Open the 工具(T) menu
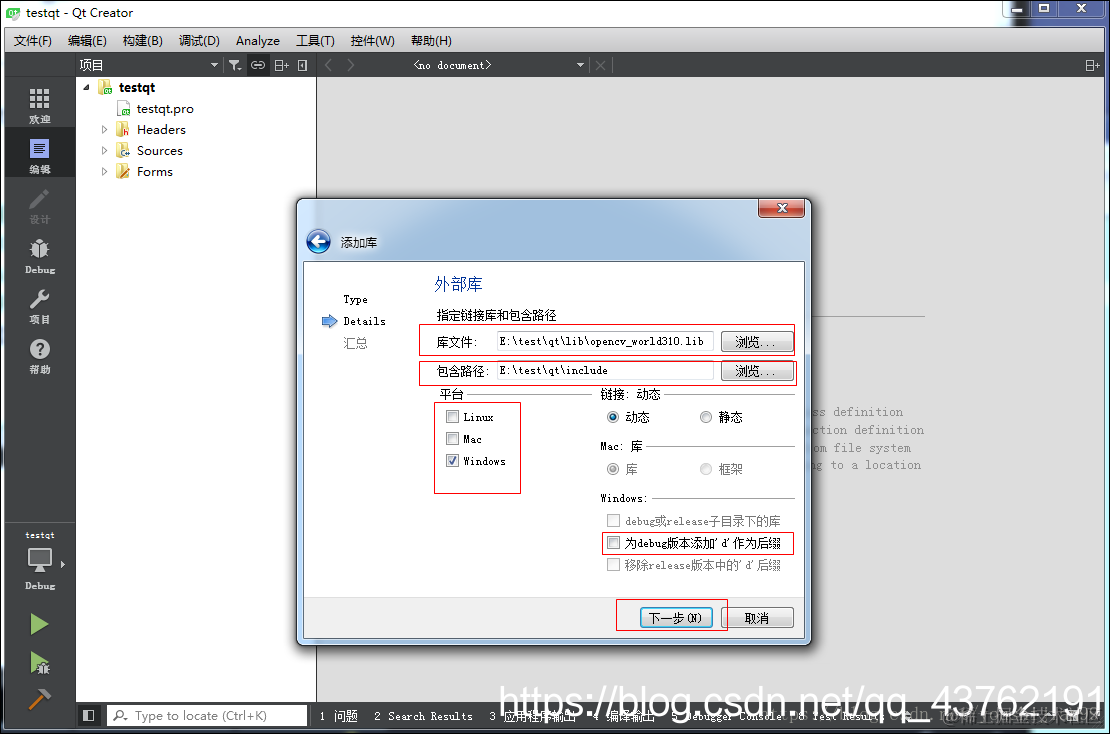The width and height of the screenshot is (1110, 734). (x=315, y=40)
